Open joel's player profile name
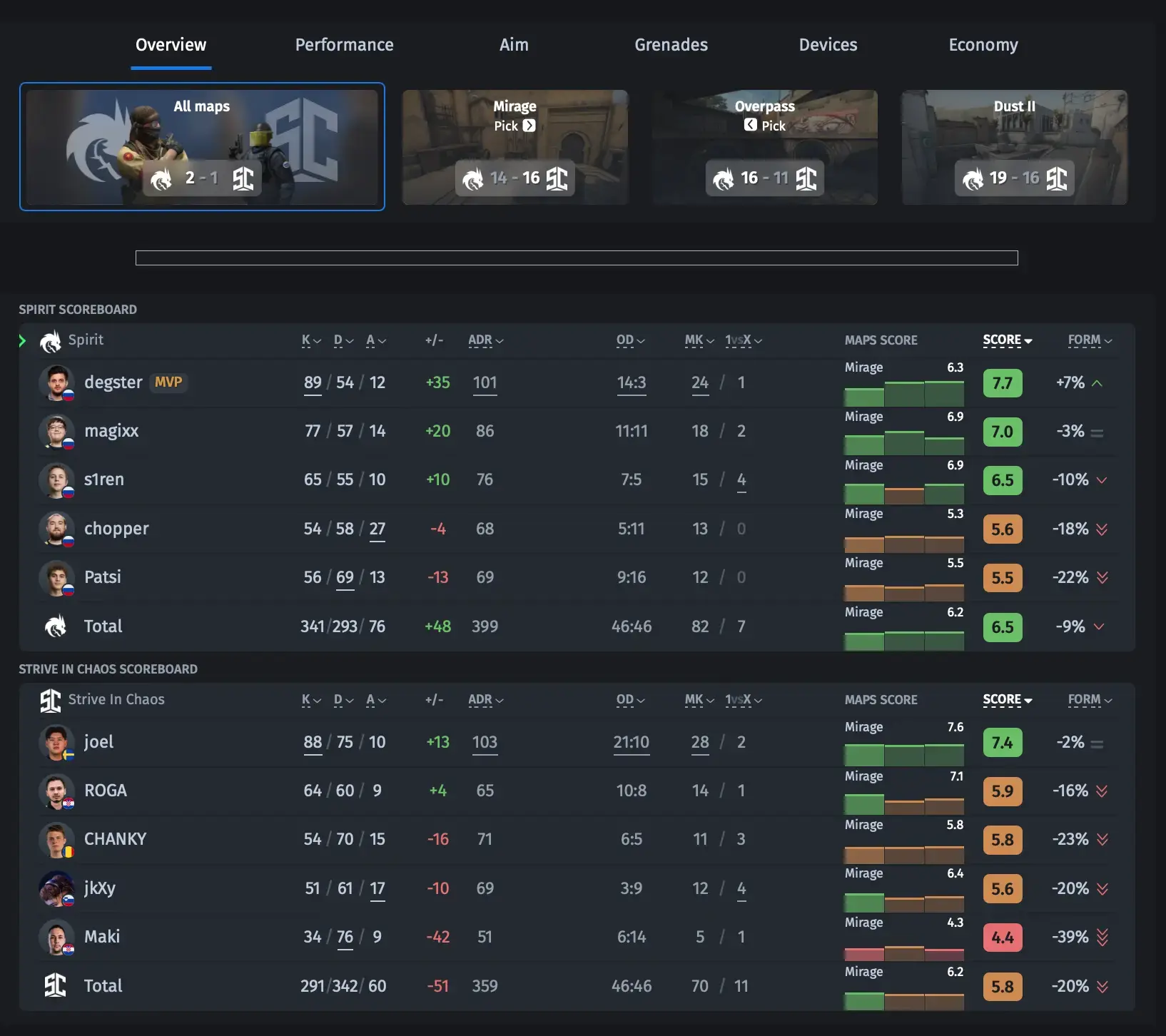This screenshot has width=1166, height=1036. (98, 742)
